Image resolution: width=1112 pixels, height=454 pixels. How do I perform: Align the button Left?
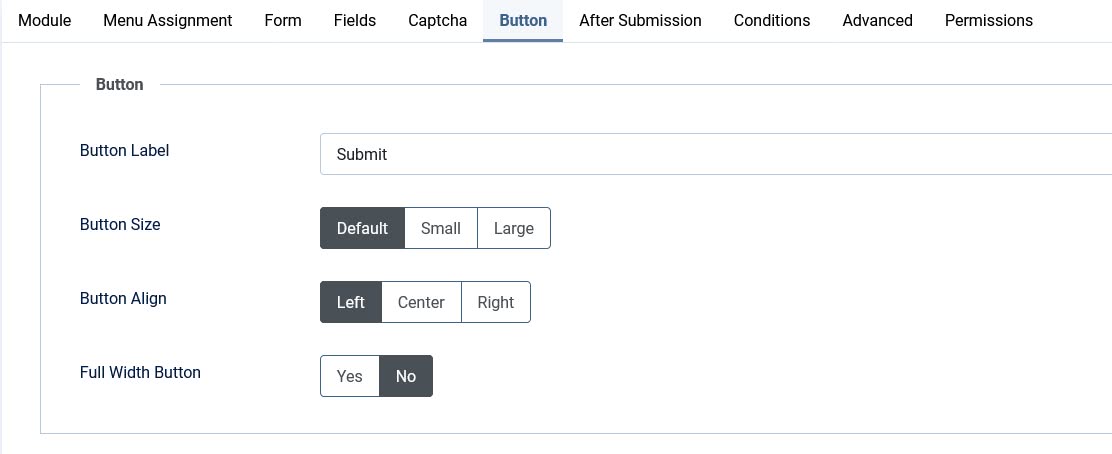[351, 302]
